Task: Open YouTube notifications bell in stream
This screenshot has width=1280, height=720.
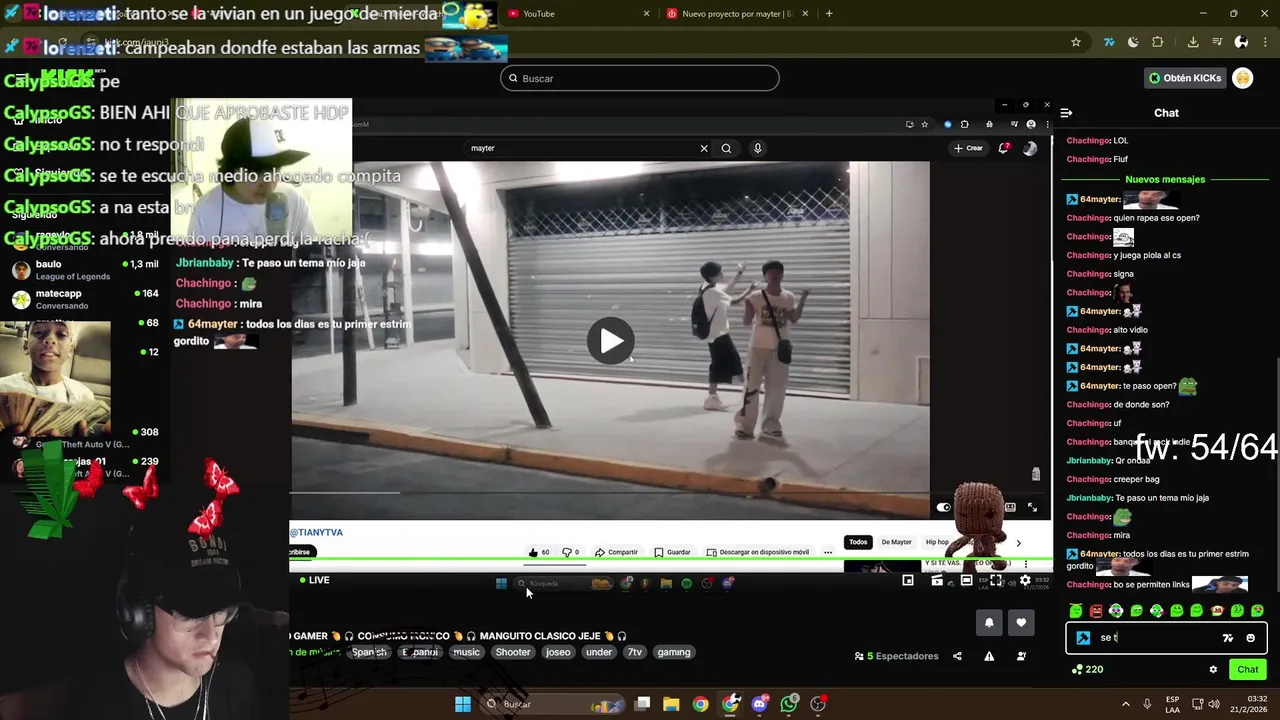Action: tap(1003, 148)
